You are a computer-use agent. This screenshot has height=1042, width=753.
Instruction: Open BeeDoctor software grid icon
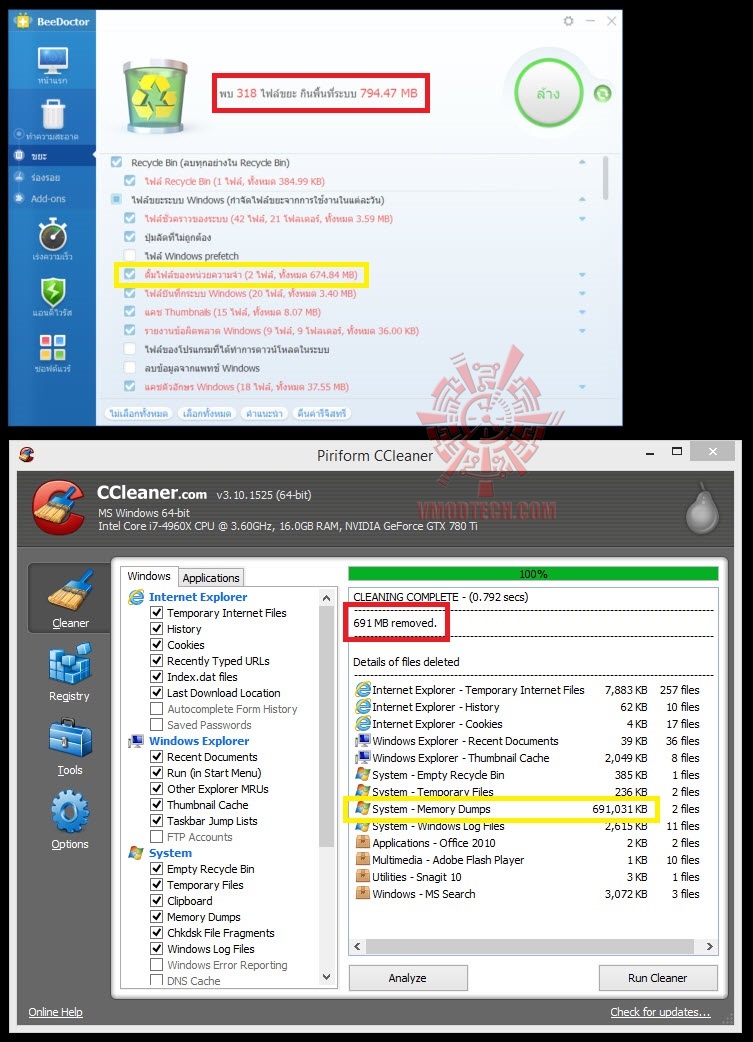[x=53, y=348]
